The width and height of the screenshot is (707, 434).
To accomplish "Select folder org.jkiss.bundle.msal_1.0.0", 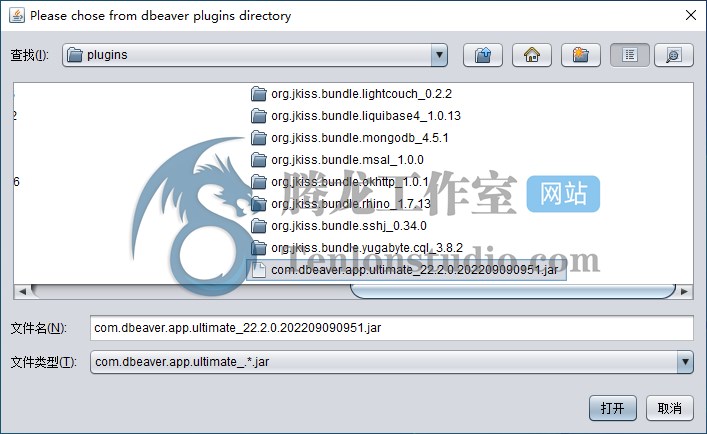I will [337, 160].
